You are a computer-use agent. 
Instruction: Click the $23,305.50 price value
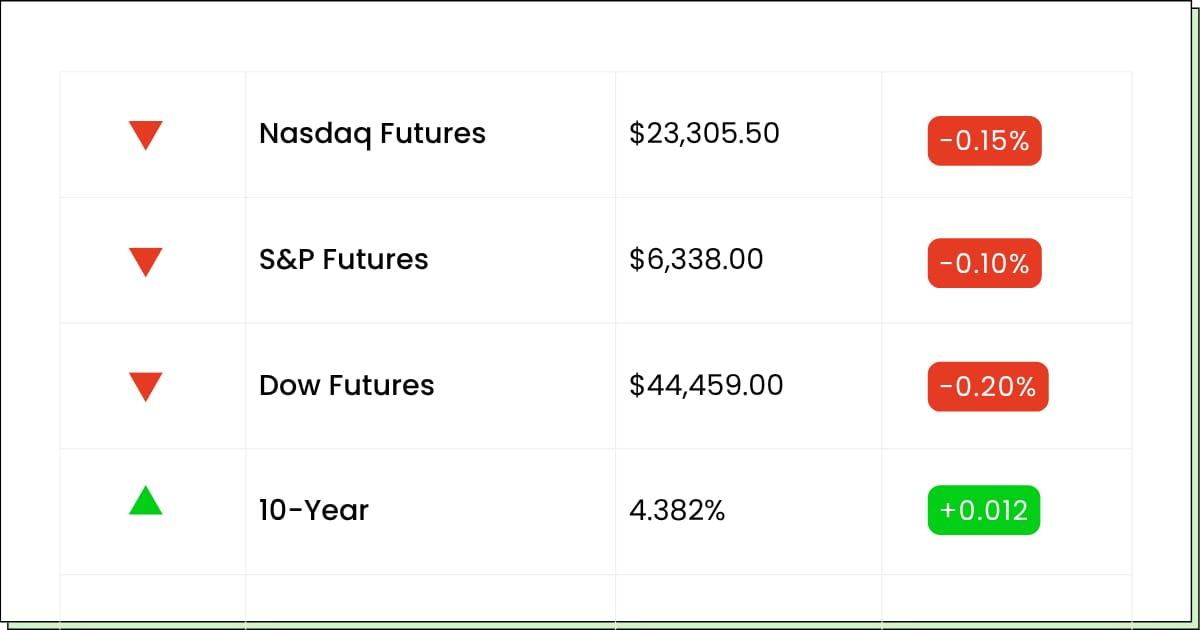coord(704,133)
